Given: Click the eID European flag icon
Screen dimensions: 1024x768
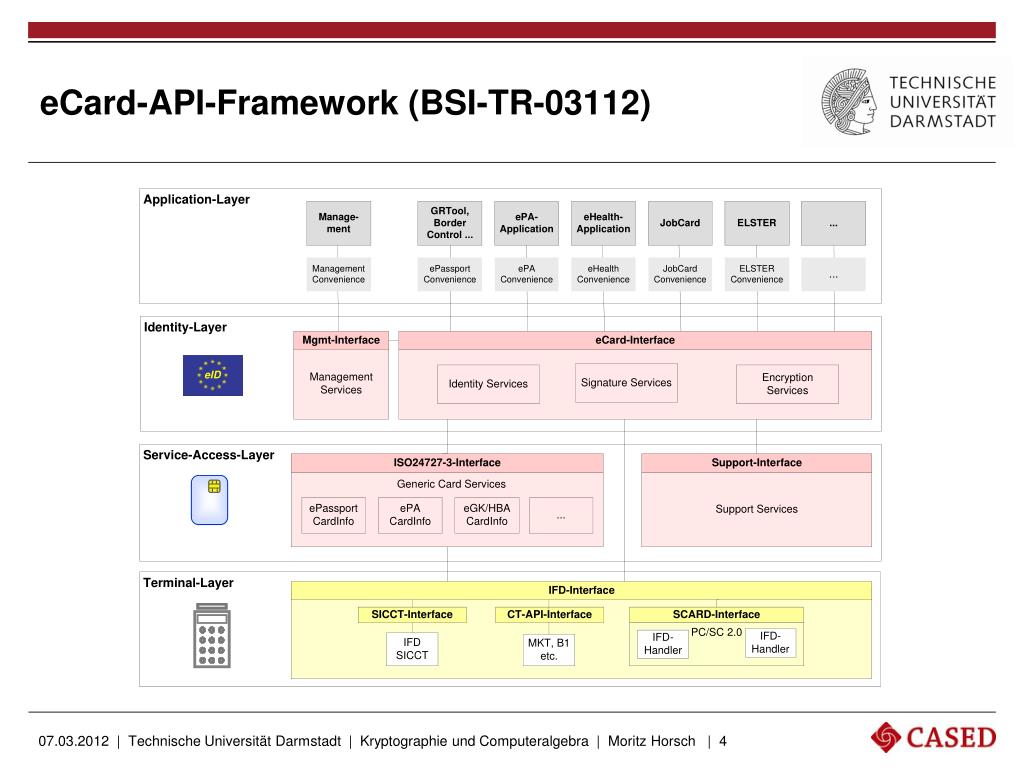Looking at the screenshot, I should [x=213, y=376].
